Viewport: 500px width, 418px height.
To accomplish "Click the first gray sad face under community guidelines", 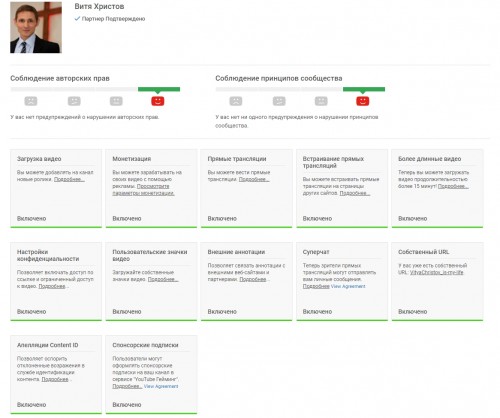I will pos(236,101).
